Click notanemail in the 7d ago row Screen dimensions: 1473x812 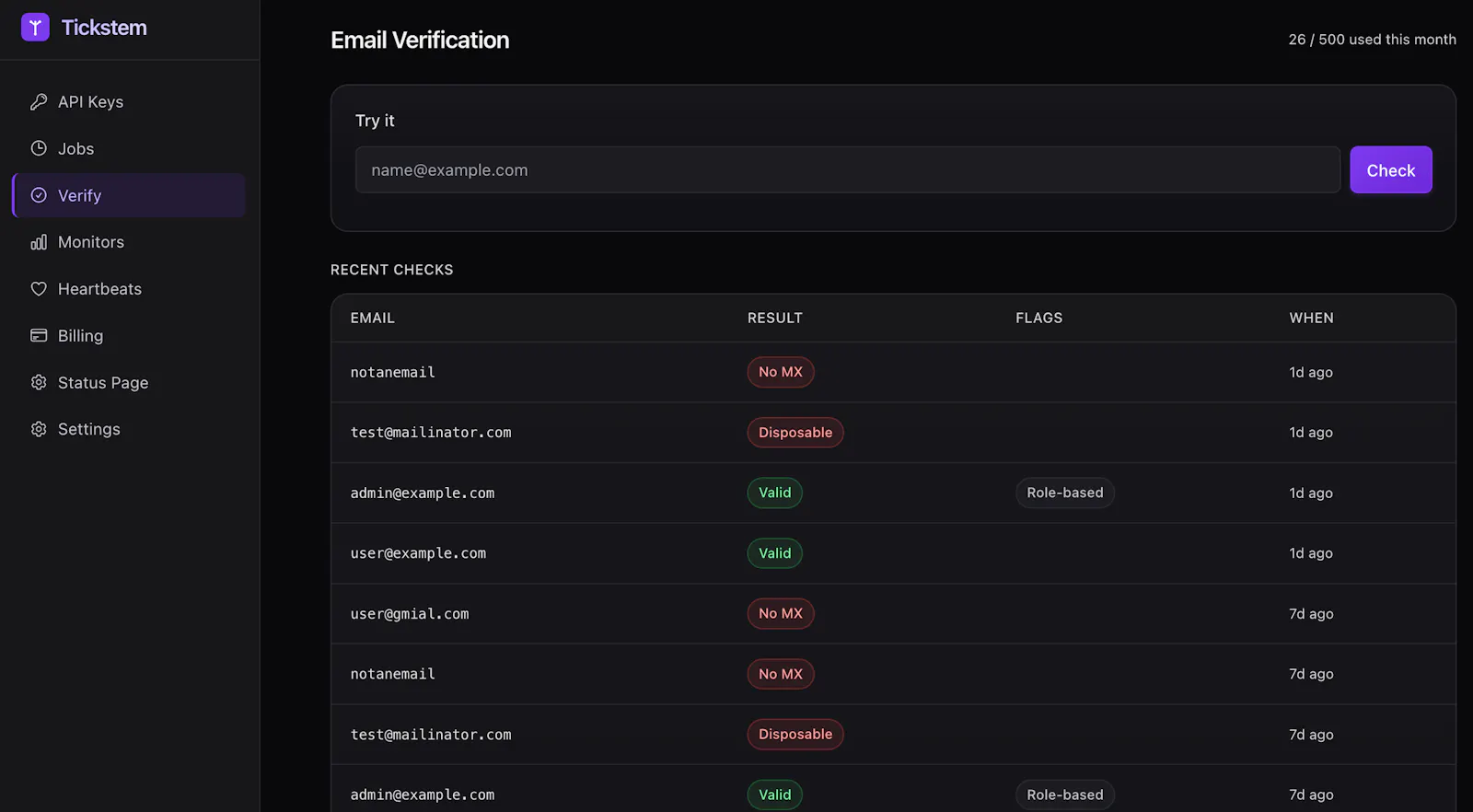tap(393, 674)
